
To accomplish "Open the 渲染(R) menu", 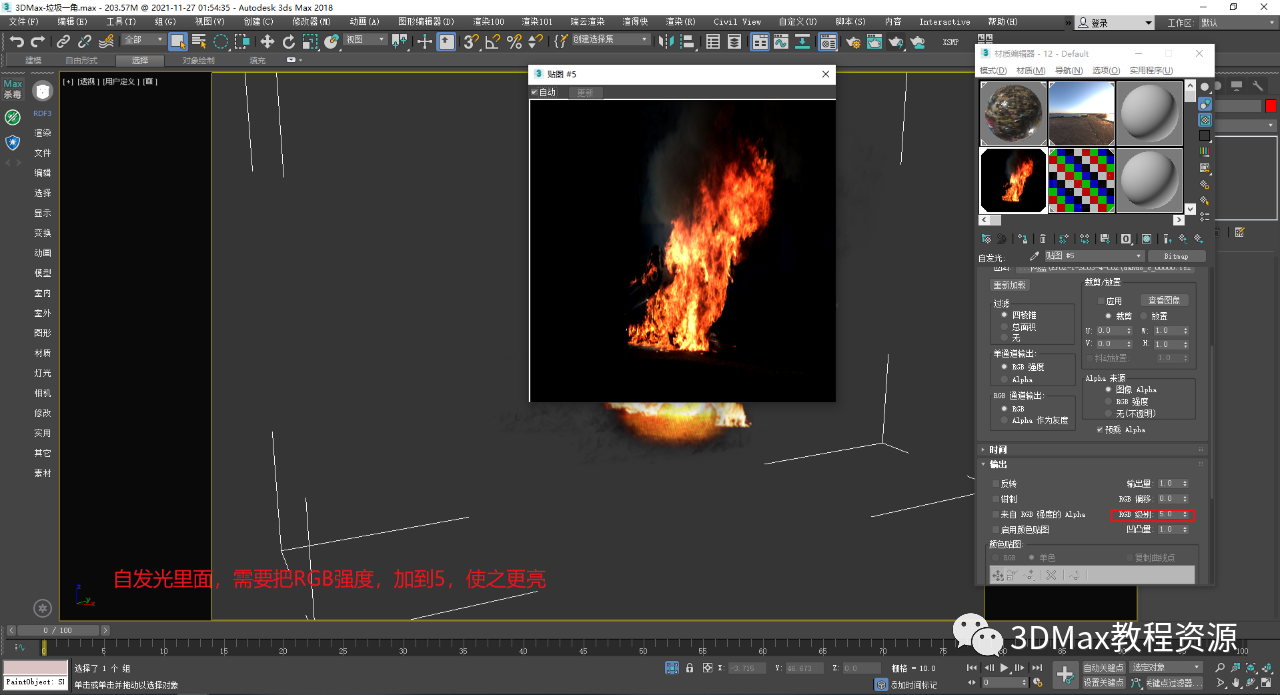I will (680, 21).
